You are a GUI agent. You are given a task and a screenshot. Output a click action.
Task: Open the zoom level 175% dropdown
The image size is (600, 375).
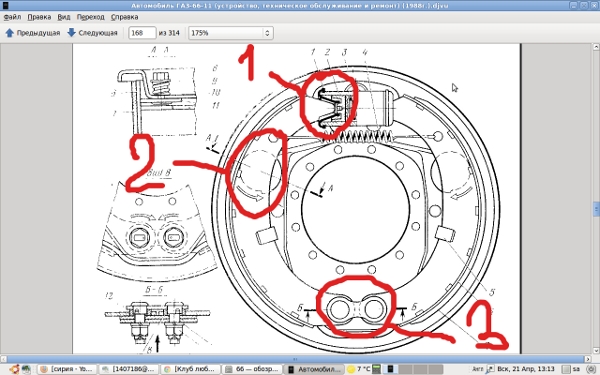click(230, 33)
